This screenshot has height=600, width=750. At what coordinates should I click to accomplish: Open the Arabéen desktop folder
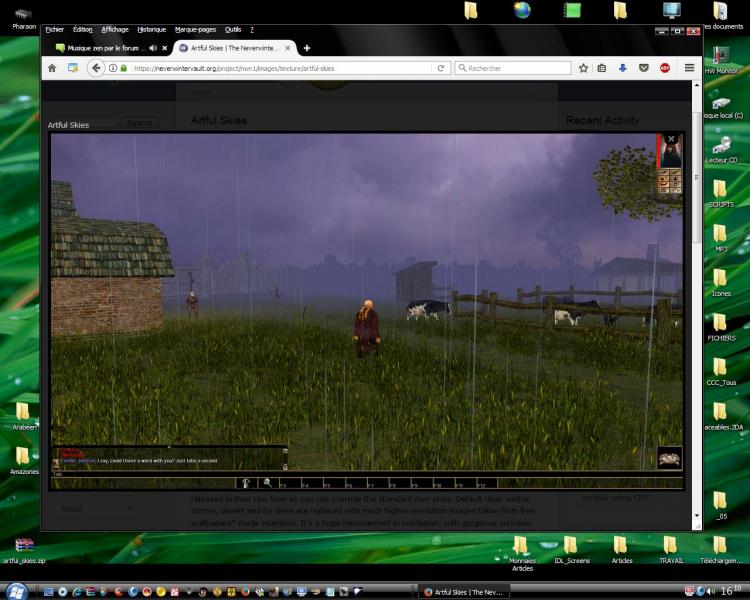coord(23,416)
